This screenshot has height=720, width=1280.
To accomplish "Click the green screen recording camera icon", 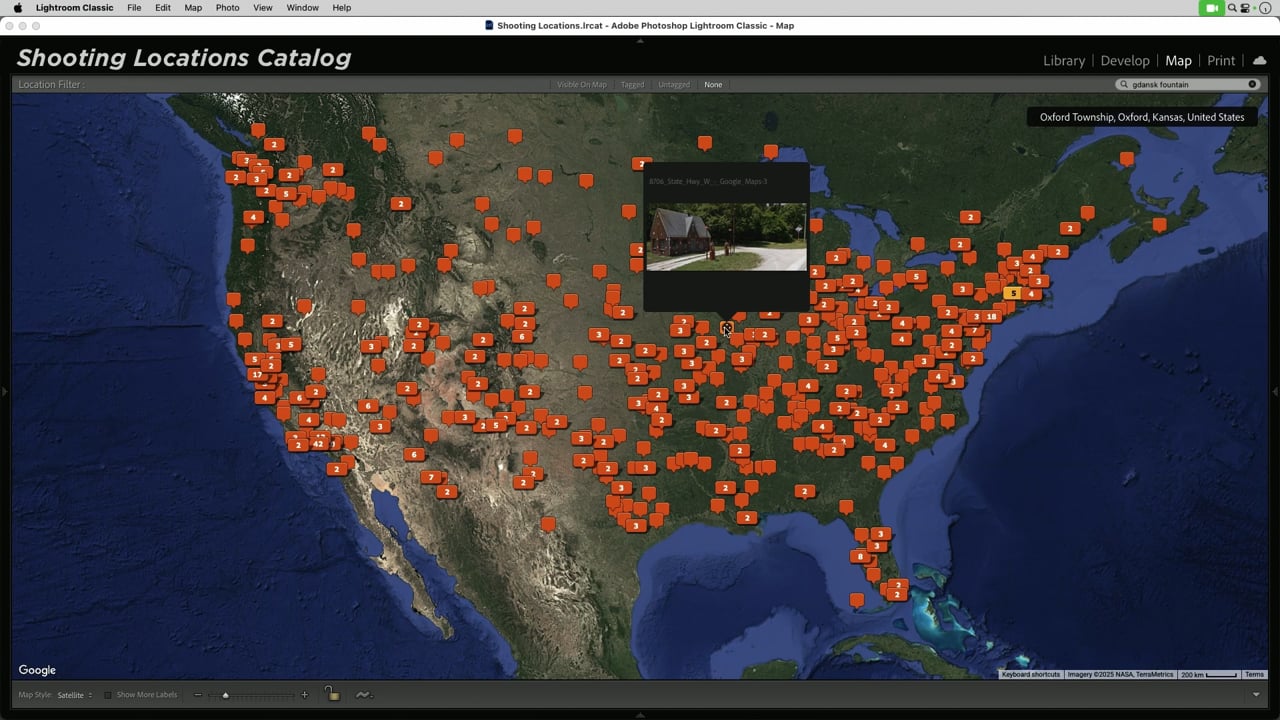I will (1211, 8).
